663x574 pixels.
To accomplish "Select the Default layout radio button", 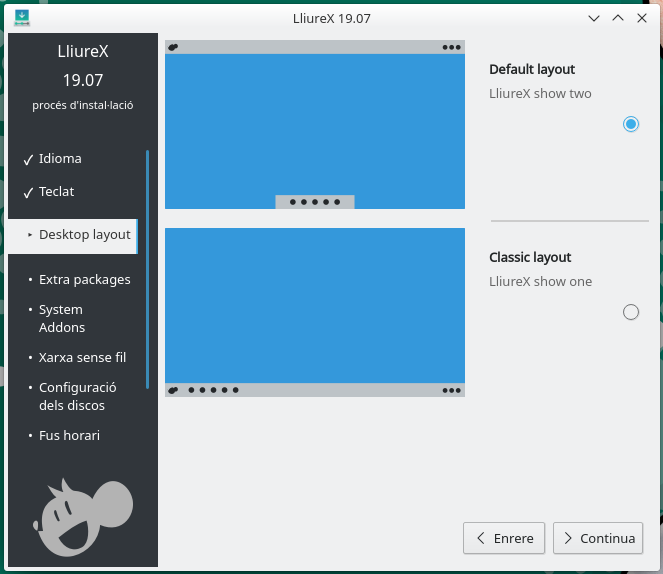I will pyautogui.click(x=630, y=124).
